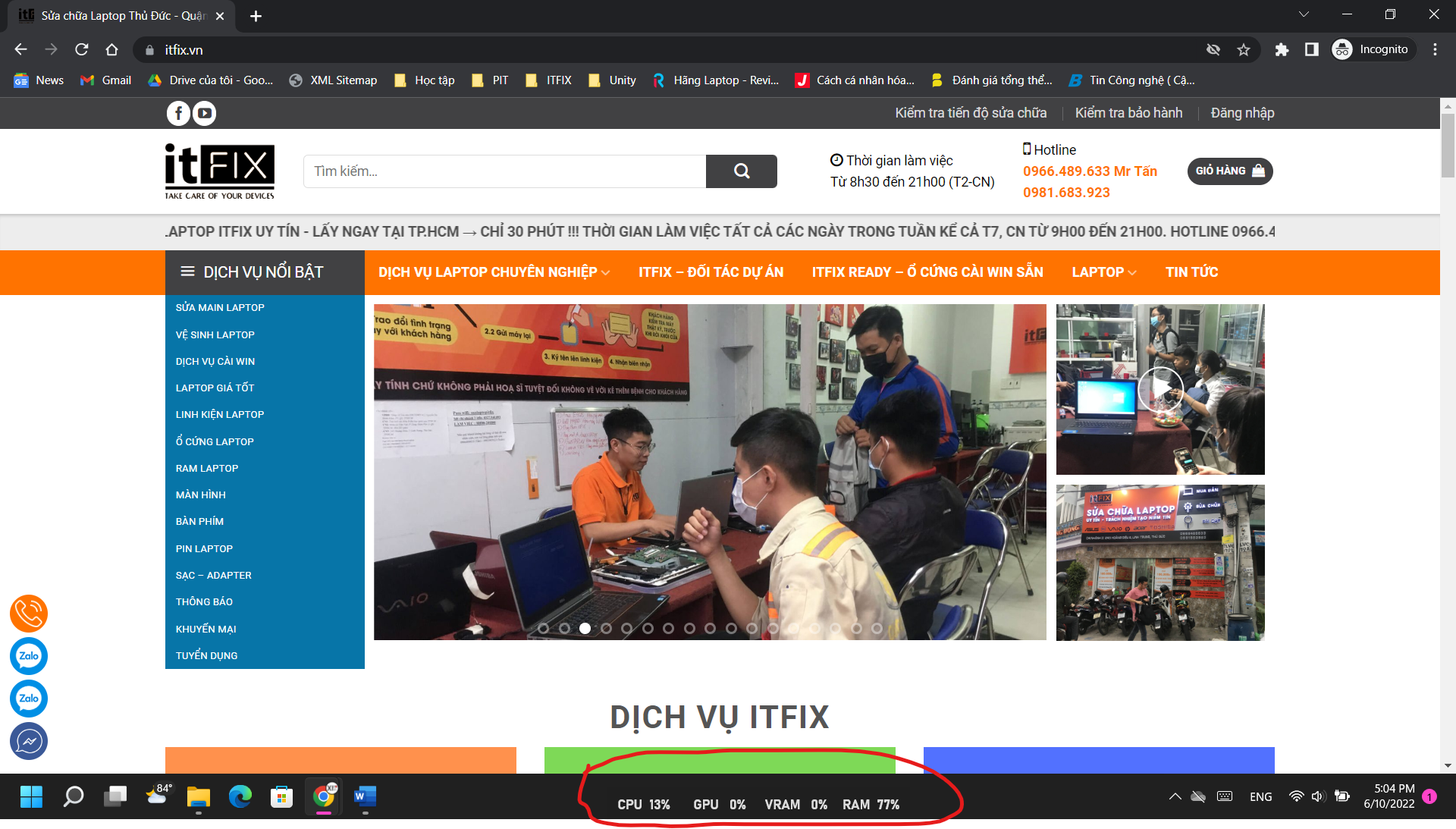This screenshot has height=829, width=1456.
Task: Show hidden system tray icons
Action: point(1175,796)
